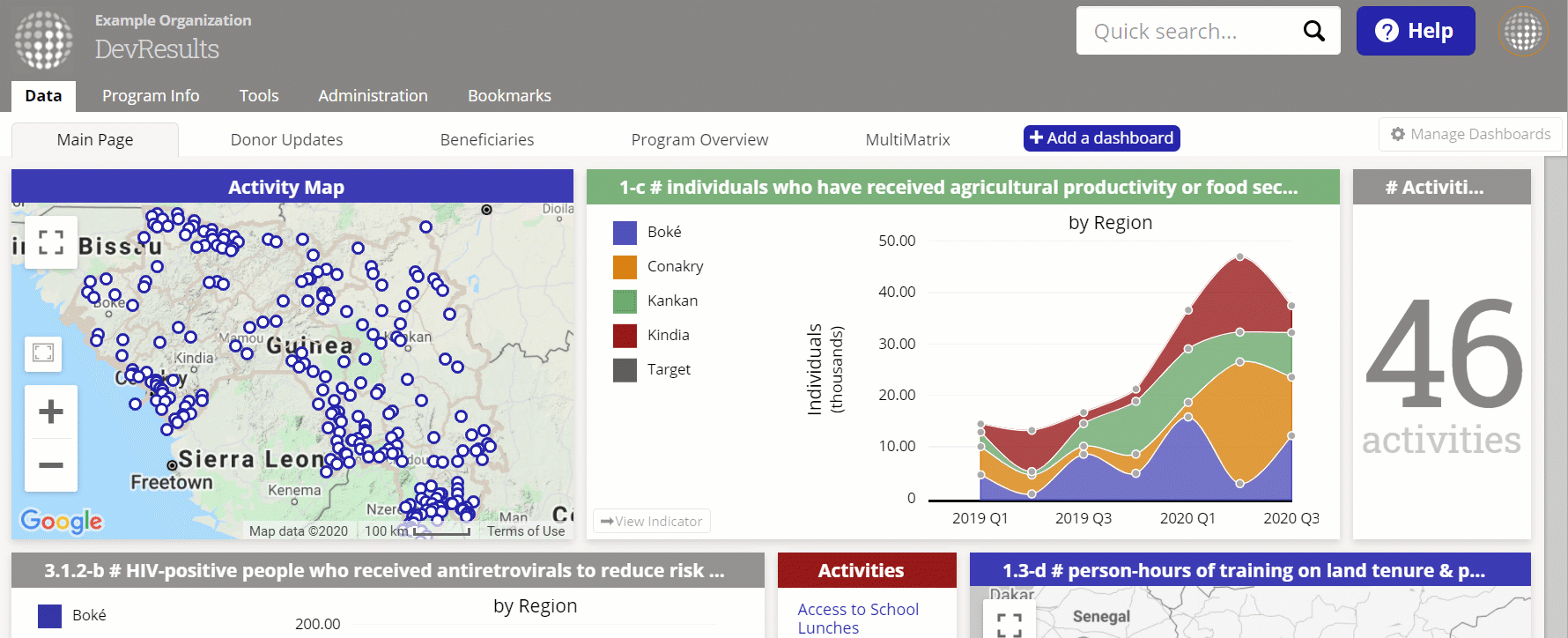Open fullscreen on the Senegal map
The width and height of the screenshot is (1568, 638).
coord(1010,624)
